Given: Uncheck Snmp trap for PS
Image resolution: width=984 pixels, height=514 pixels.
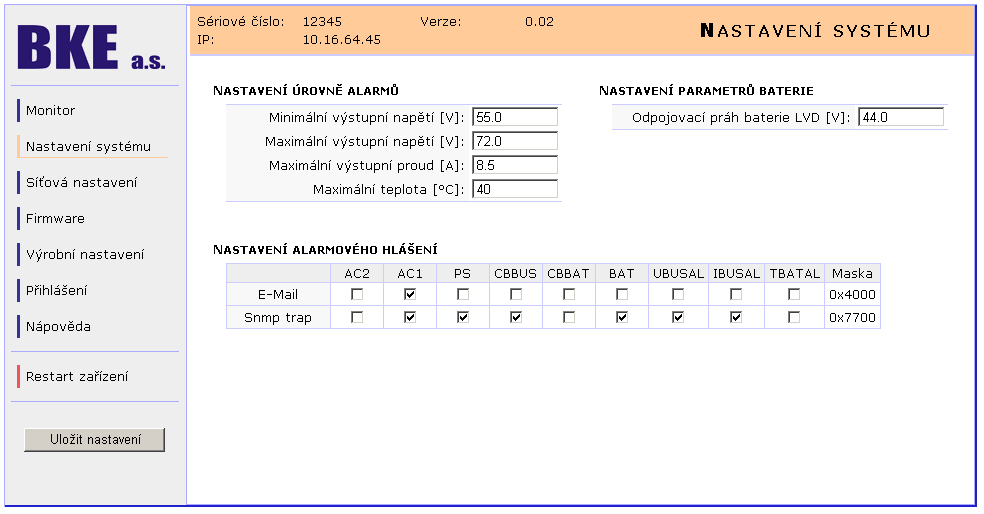Looking at the screenshot, I should [x=463, y=317].
